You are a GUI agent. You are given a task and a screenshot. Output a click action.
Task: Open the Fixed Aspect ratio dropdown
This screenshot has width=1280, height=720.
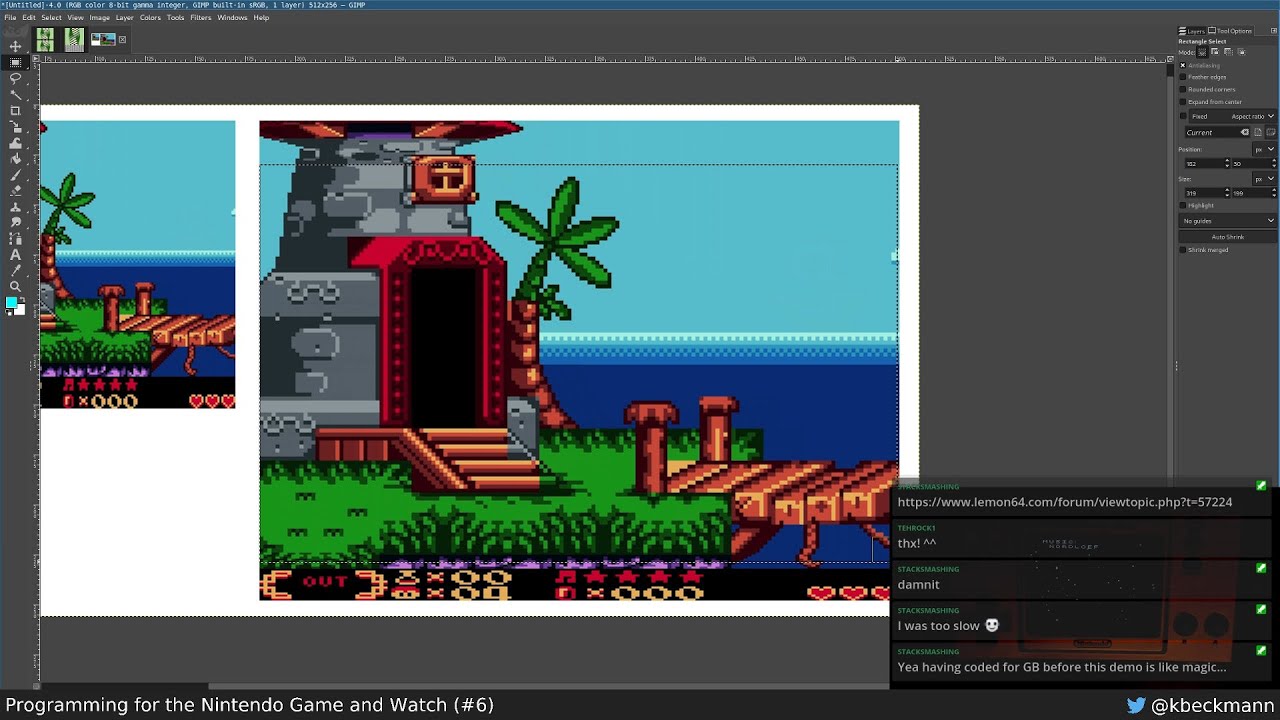(1233, 116)
